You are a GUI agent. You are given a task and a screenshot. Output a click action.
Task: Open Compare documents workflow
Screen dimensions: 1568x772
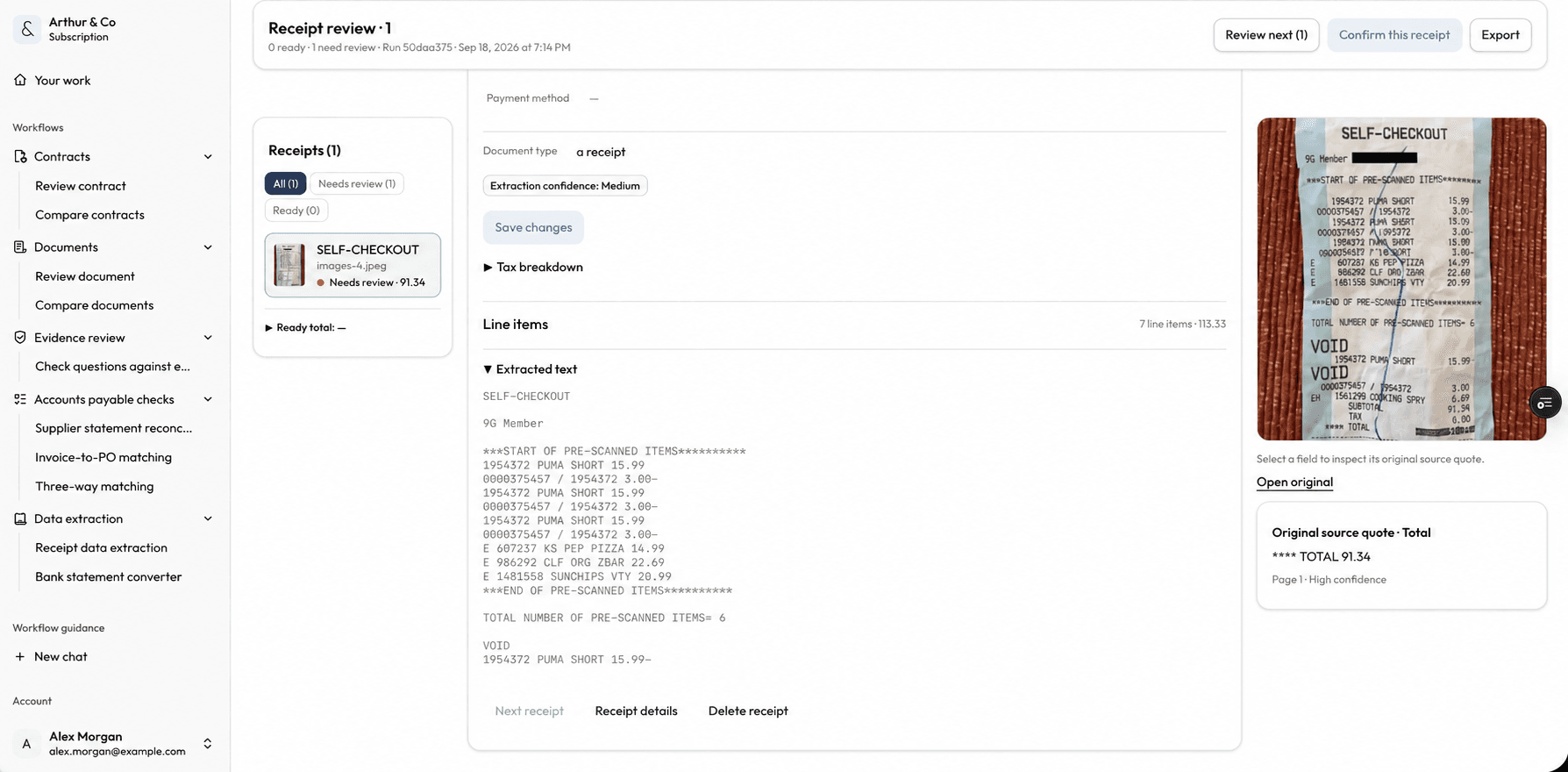coord(94,305)
